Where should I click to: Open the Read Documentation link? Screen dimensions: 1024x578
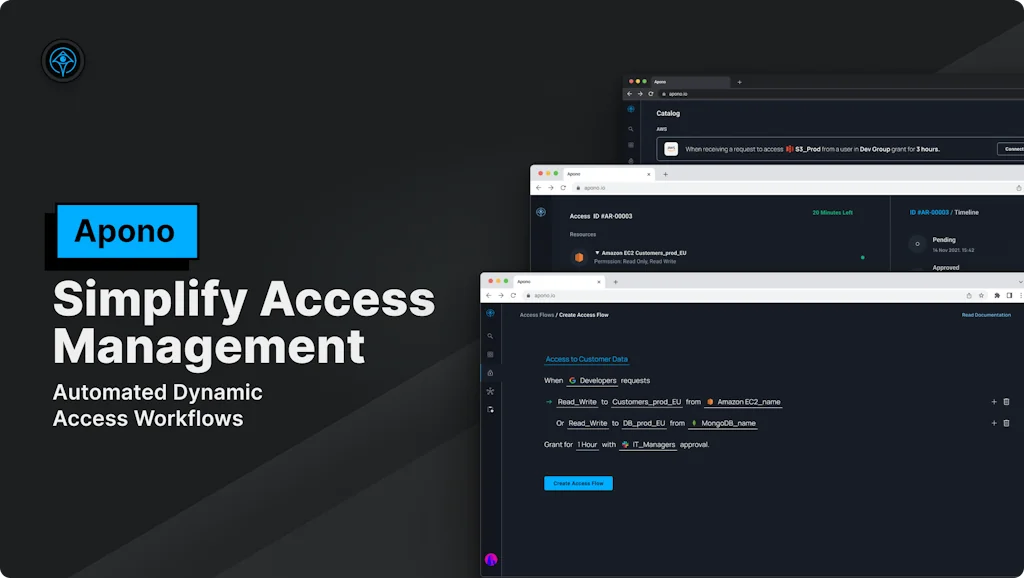986,315
